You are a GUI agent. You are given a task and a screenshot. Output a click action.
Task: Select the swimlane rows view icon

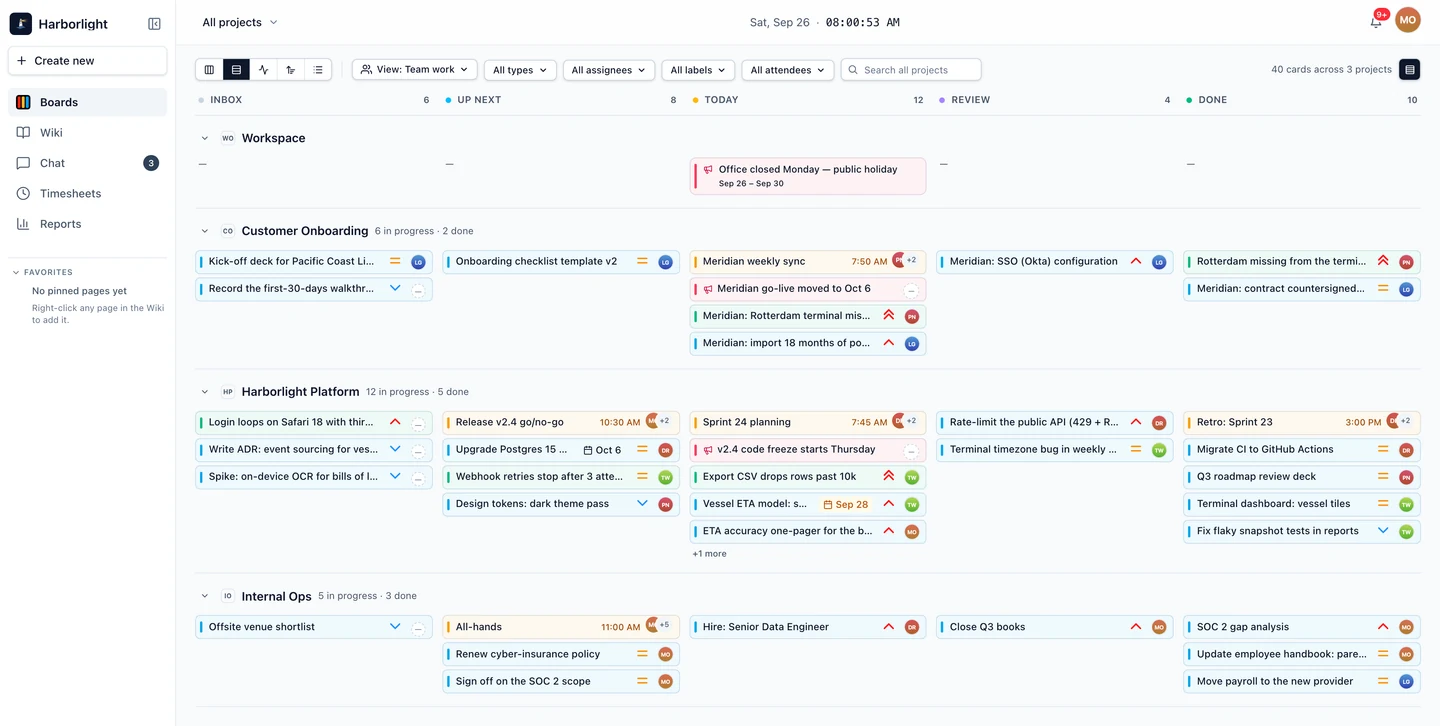[x=236, y=70]
